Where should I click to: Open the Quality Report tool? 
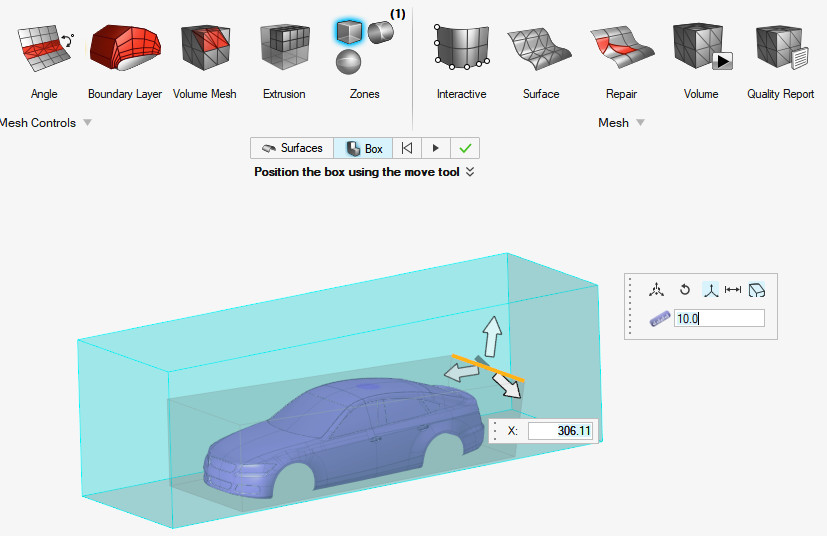pyautogui.click(x=780, y=50)
